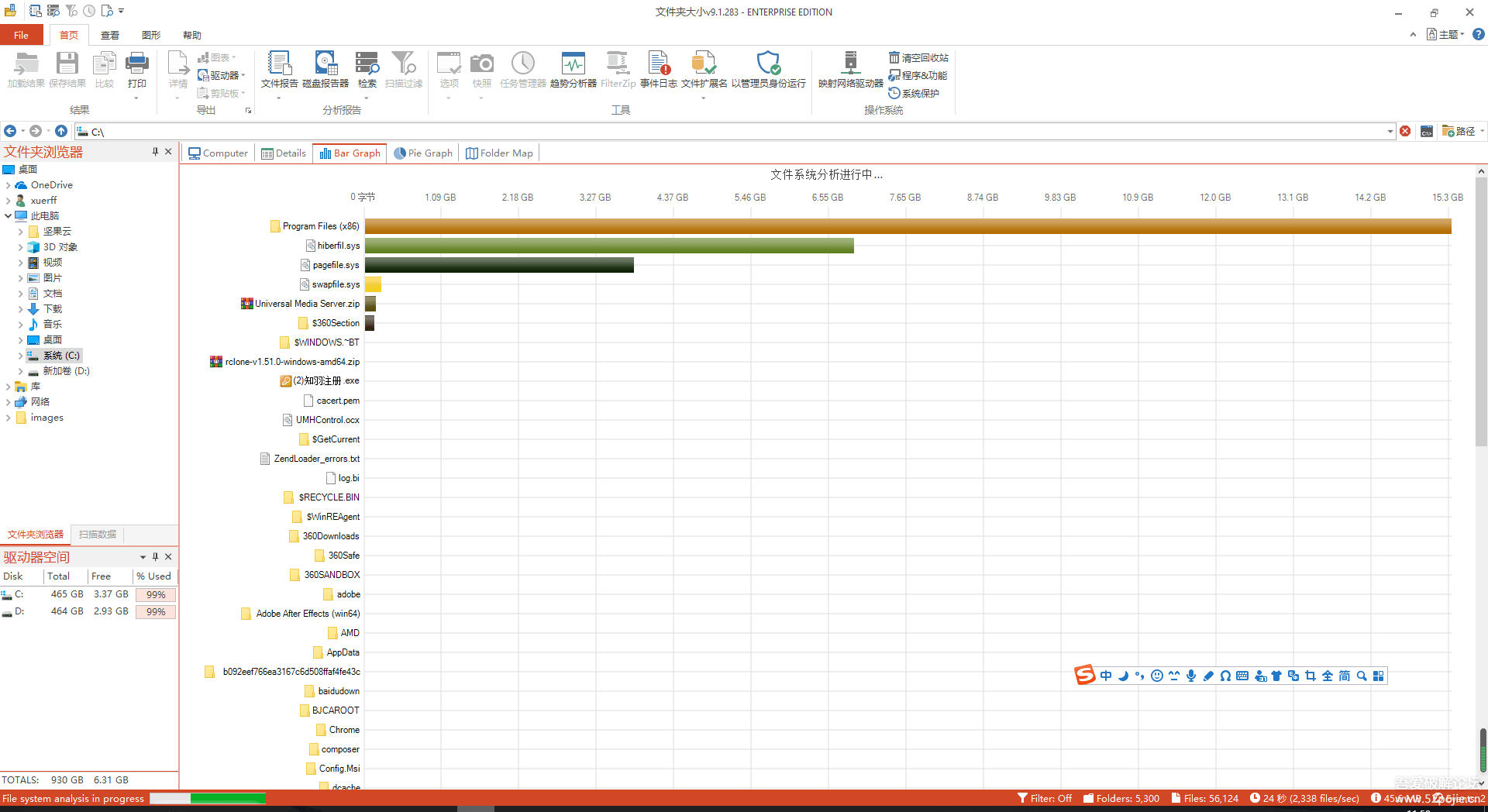Pin the 文件夹浏览器 panel
Screen dimensions: 1488x812
click(155, 152)
